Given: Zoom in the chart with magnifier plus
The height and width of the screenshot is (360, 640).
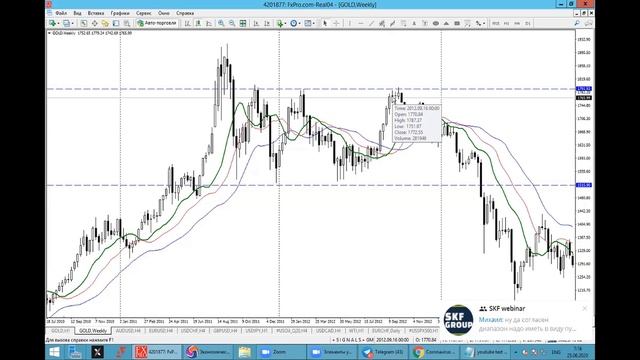Looking at the screenshot, I should coord(221,23).
